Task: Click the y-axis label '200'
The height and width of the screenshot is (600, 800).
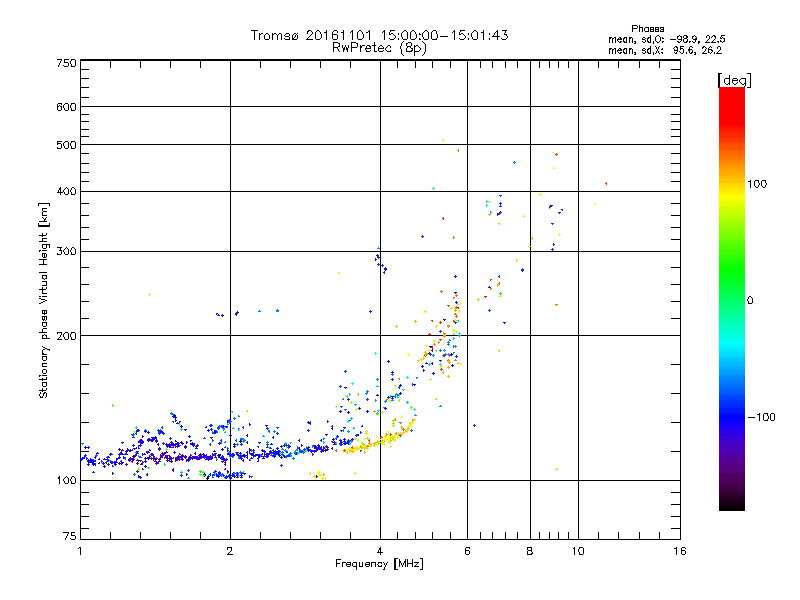Action: click(66, 336)
